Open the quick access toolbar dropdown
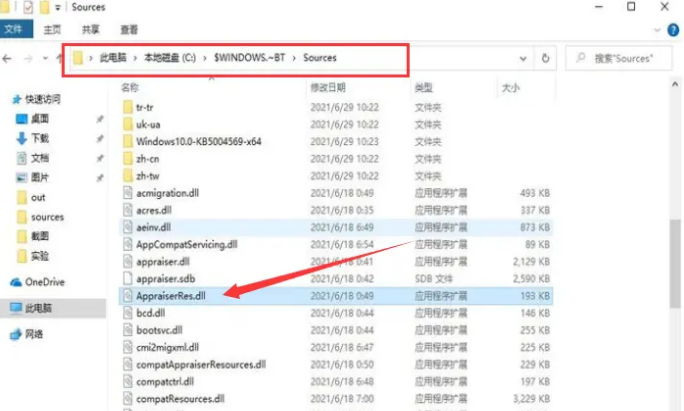This screenshot has width=684, height=411. (x=58, y=7)
